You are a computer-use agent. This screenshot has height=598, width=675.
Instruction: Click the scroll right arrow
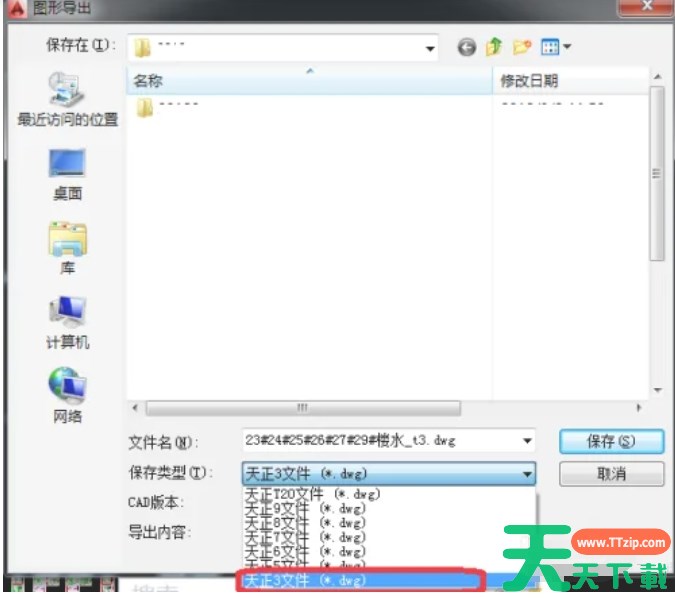click(x=639, y=408)
